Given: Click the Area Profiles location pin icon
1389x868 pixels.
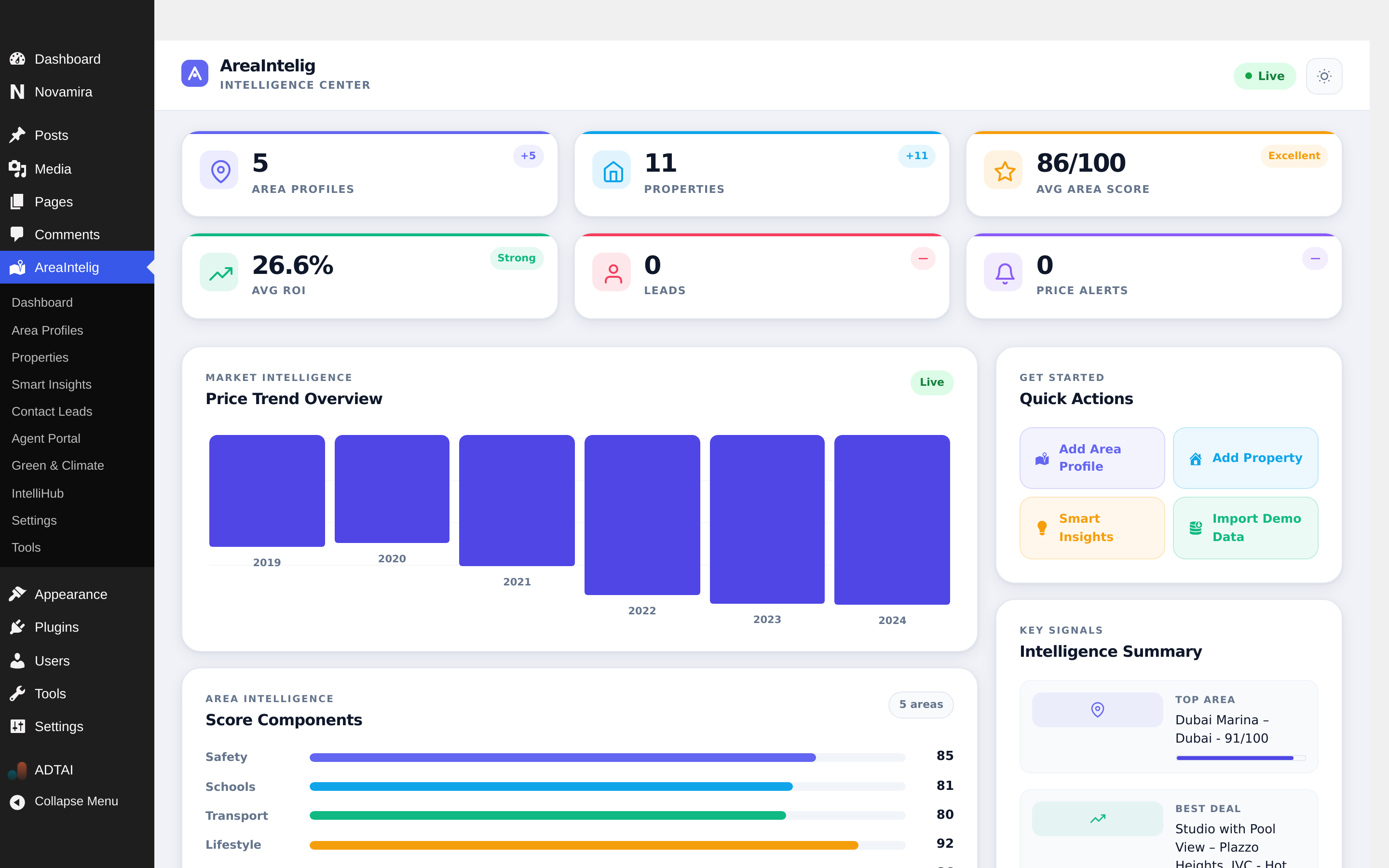Looking at the screenshot, I should click(x=219, y=170).
